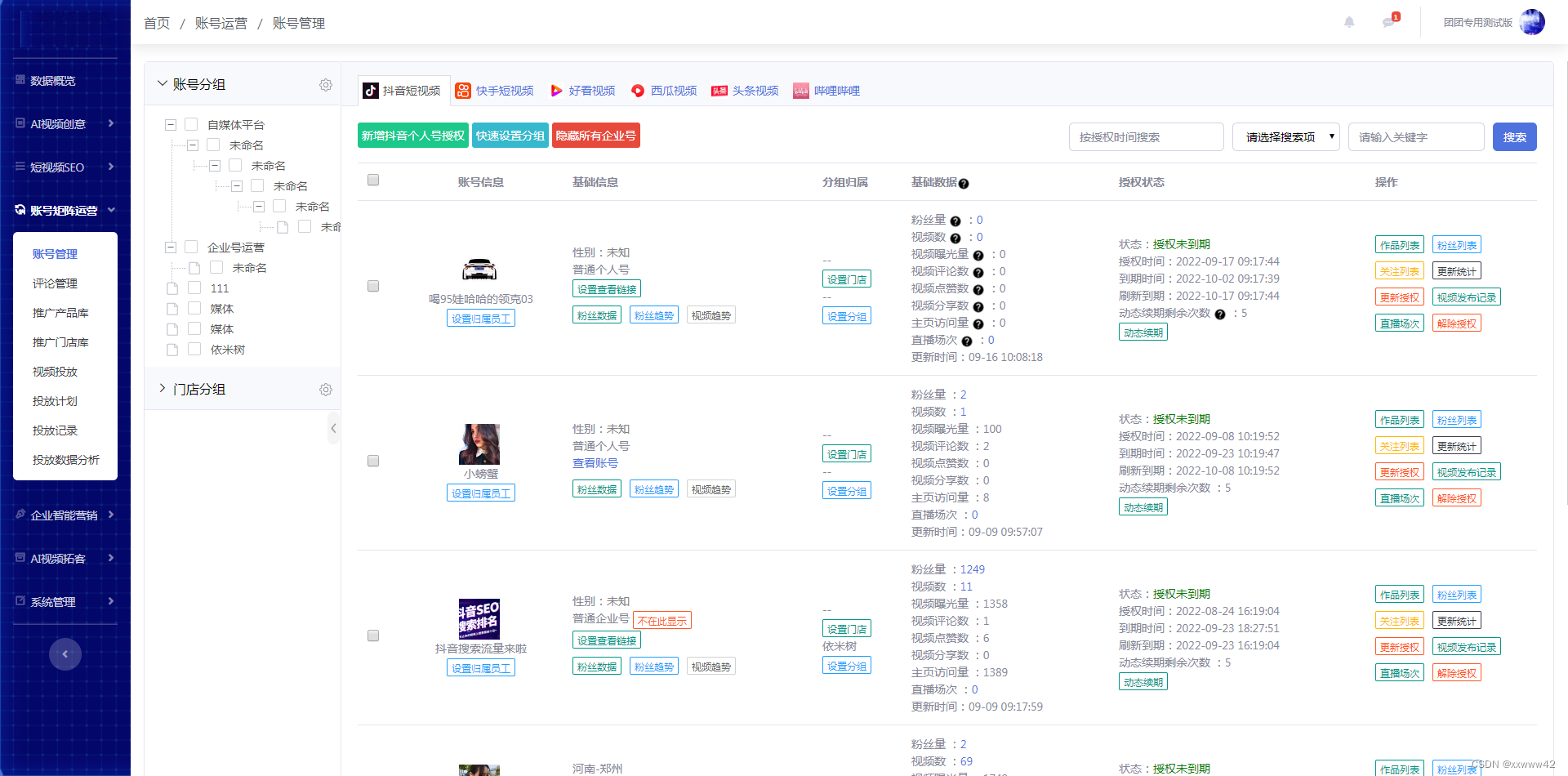Click the 隐藏所有企业号 button
The height and width of the screenshot is (776, 1568).
(596, 136)
